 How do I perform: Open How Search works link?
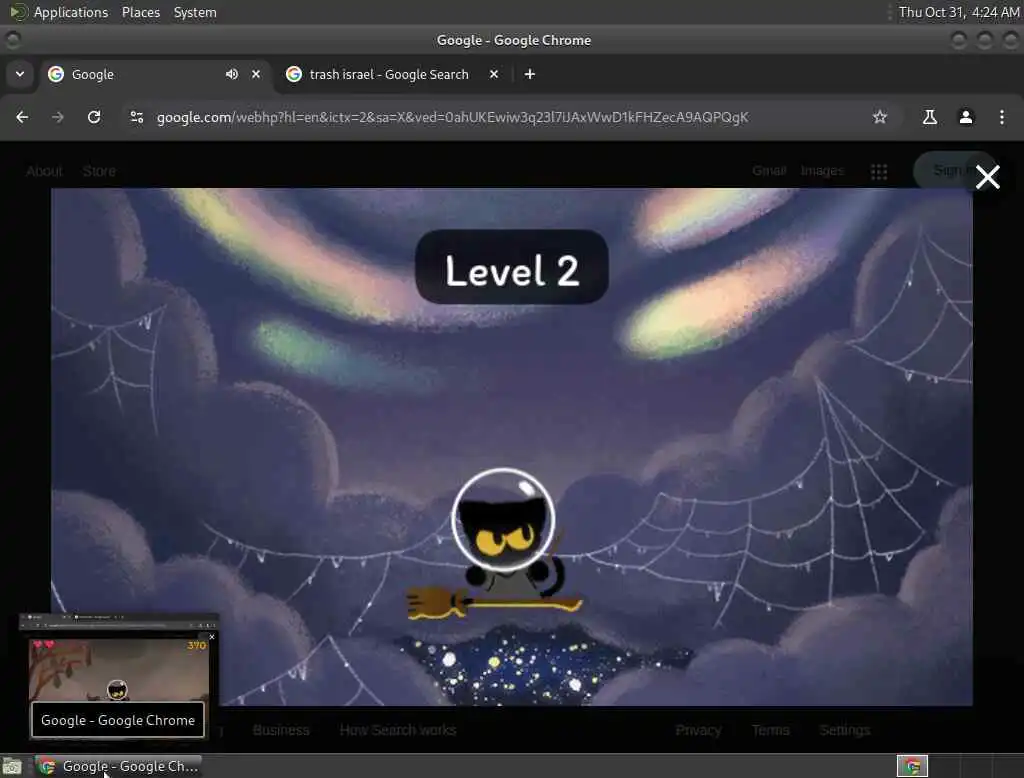398,730
